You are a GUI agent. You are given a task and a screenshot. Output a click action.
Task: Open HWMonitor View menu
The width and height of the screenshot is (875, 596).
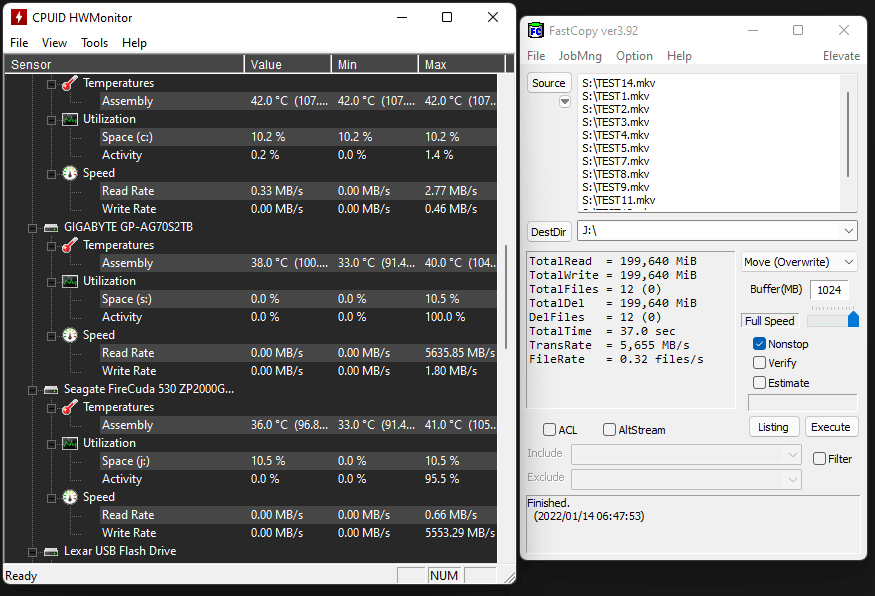tap(54, 43)
